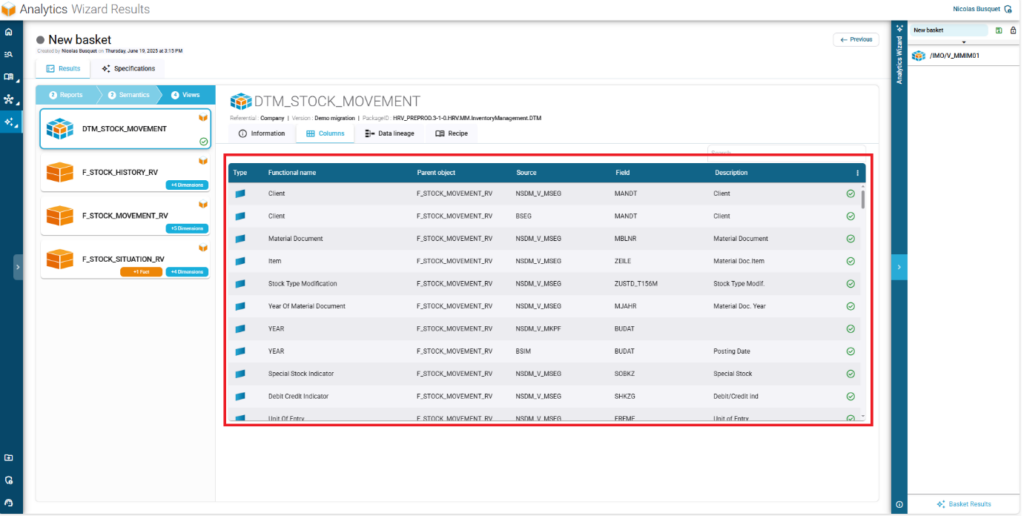Click the green check status on Material Document row
The height and width of the screenshot is (516, 1024).
[850, 238]
